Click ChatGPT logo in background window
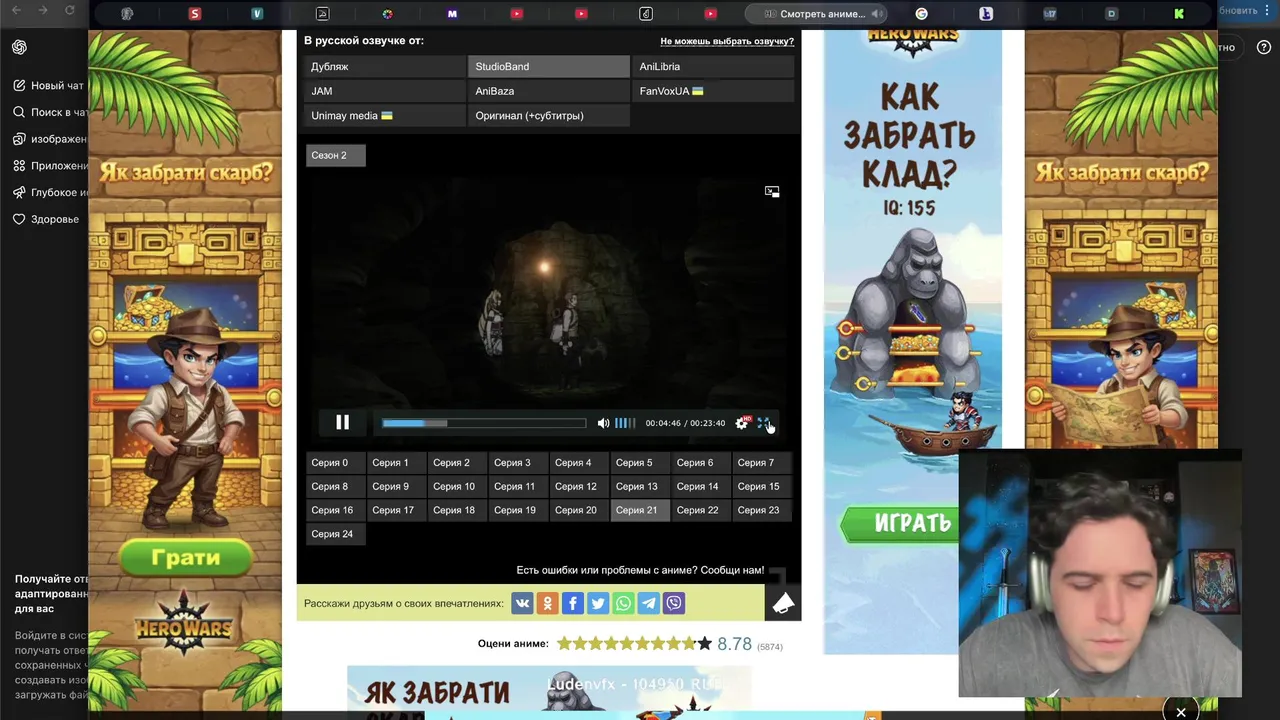Screen dimensions: 1280x720 click(x=19, y=47)
